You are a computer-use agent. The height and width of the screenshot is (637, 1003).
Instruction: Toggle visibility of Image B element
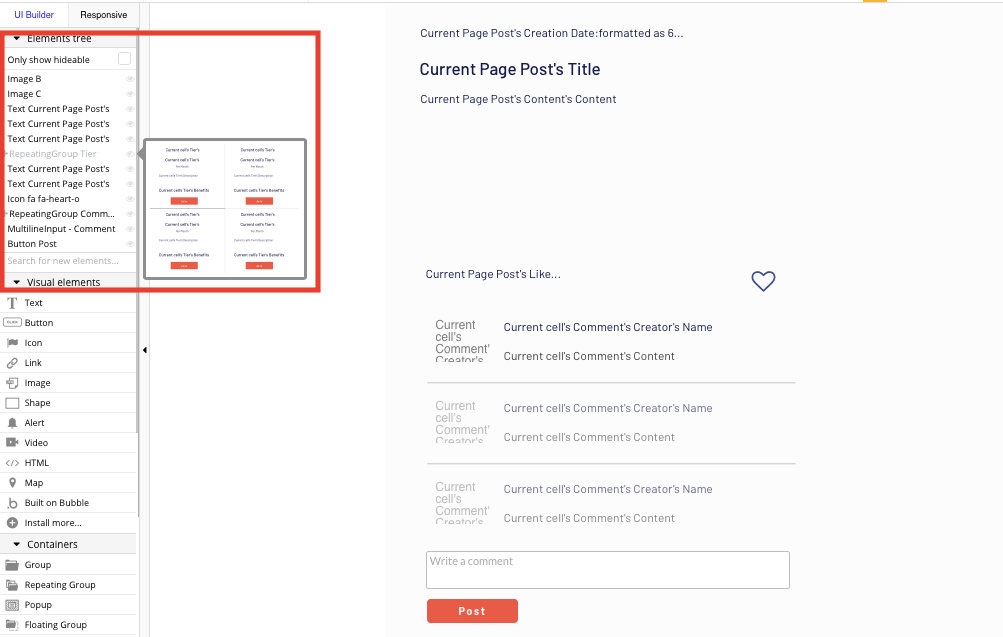131,78
